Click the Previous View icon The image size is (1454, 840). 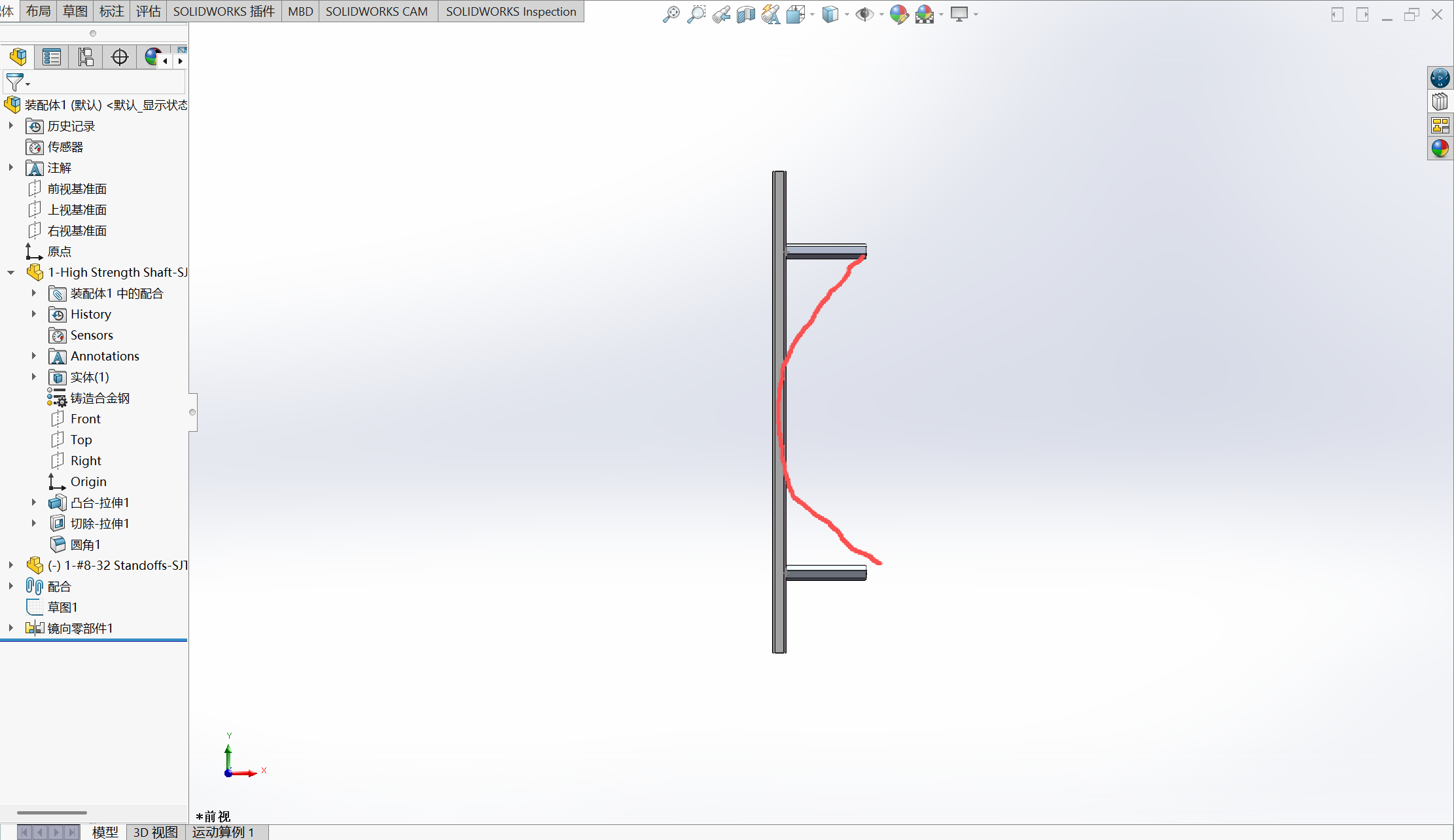coord(721,14)
